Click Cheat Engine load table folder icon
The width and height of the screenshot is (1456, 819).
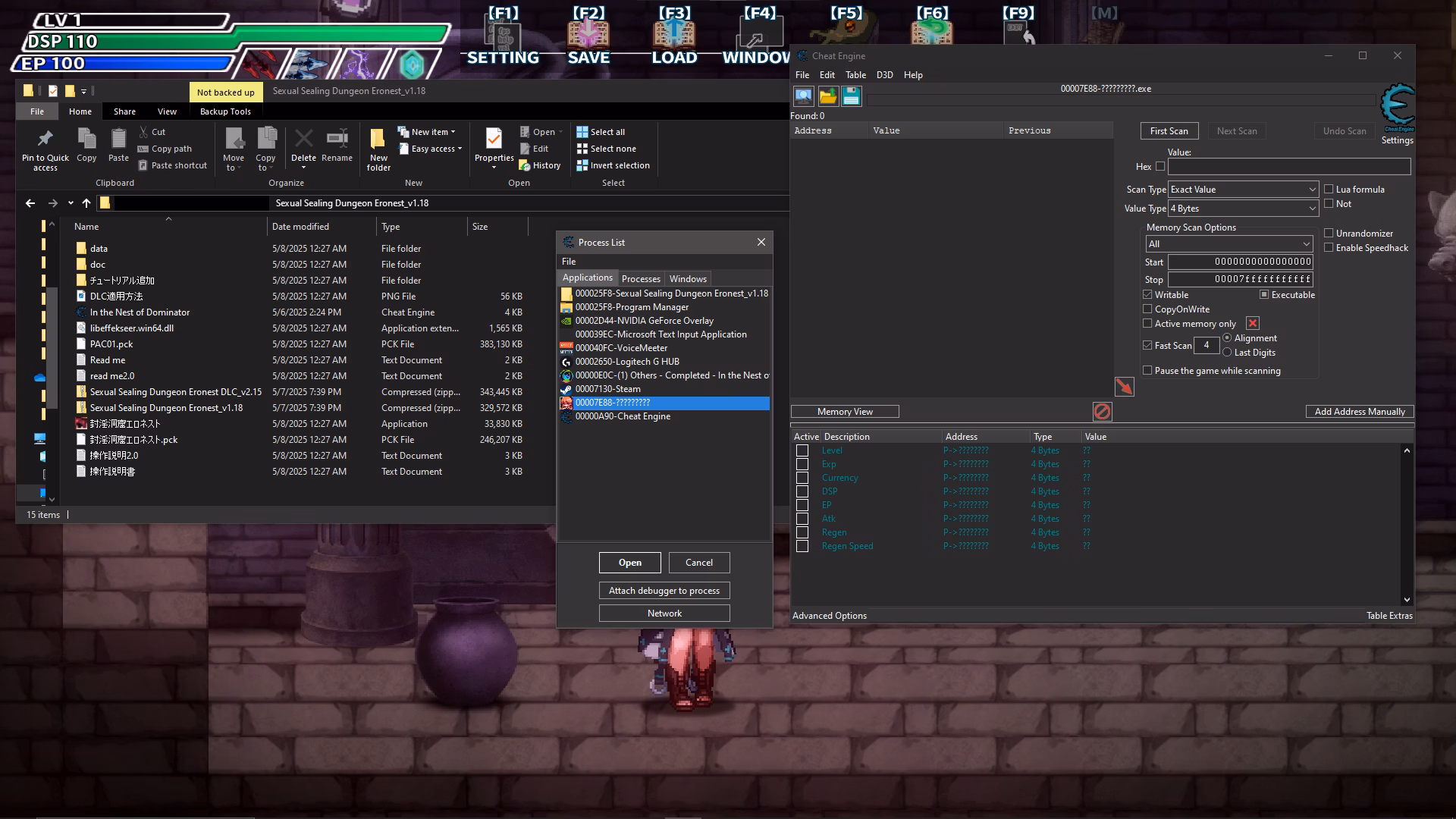coord(827,96)
